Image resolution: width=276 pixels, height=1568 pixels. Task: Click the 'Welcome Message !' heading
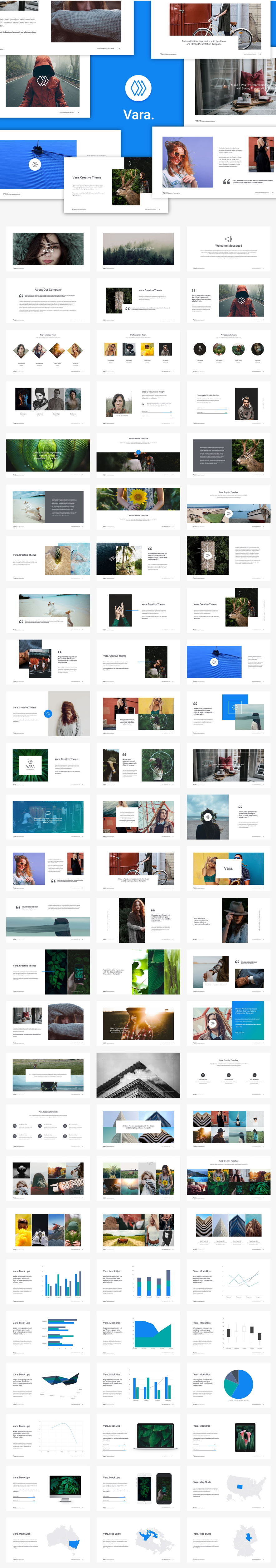coord(229,246)
